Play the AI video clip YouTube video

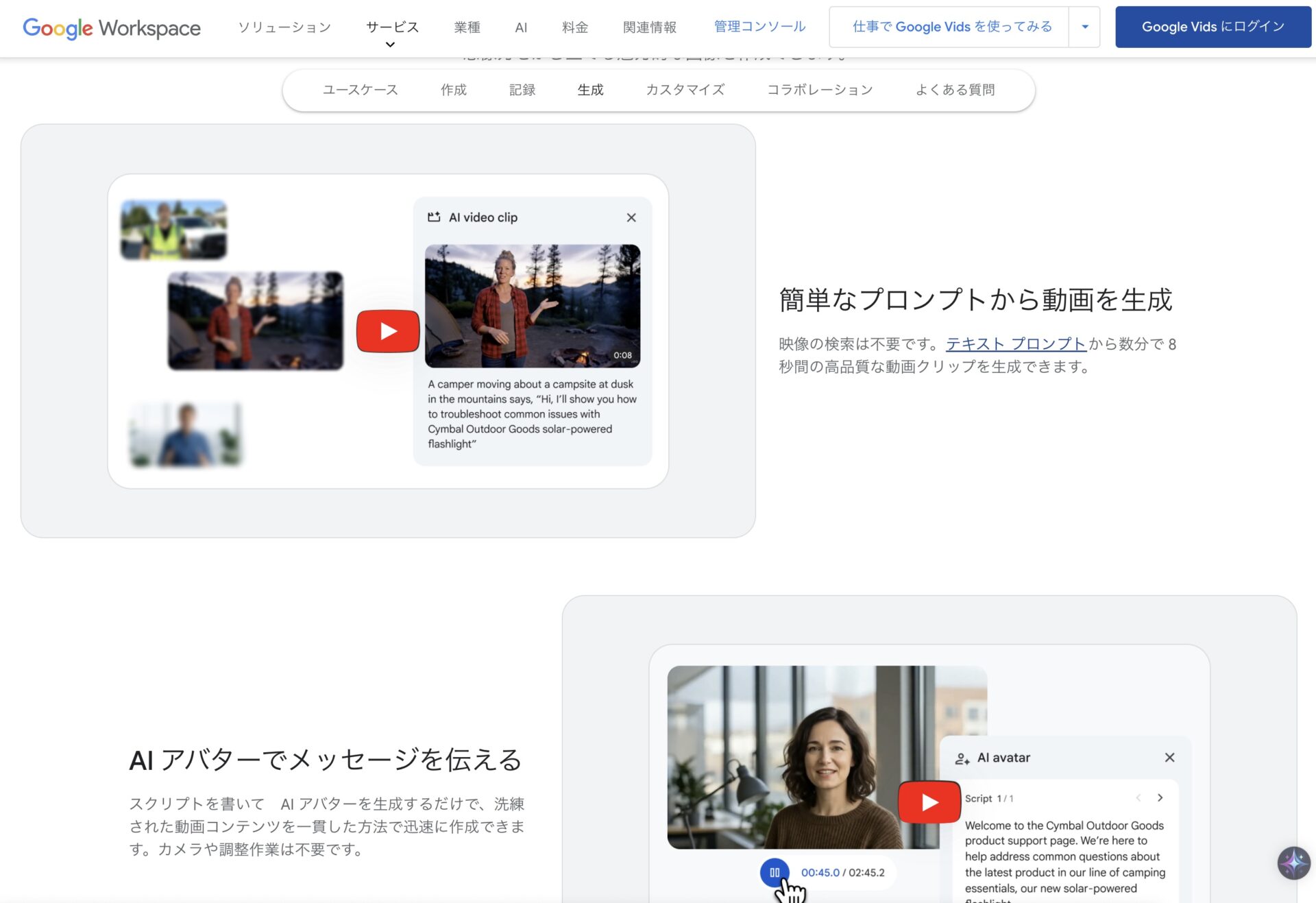point(388,331)
